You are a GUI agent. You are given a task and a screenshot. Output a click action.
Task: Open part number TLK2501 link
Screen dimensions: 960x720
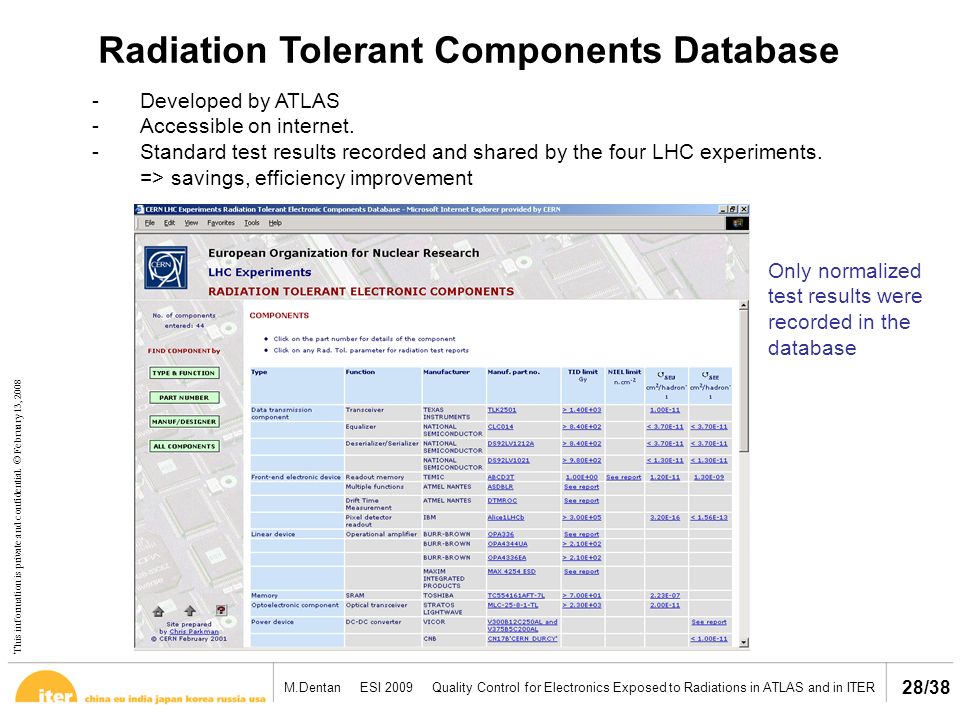click(501, 410)
